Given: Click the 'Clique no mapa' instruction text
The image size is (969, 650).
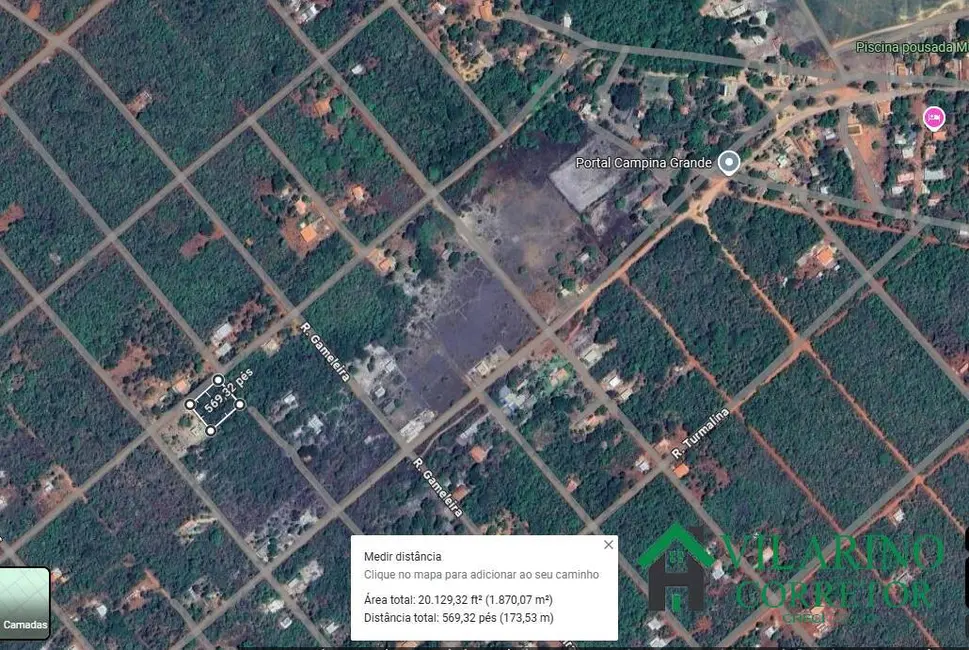Looking at the screenshot, I should coord(481,574).
